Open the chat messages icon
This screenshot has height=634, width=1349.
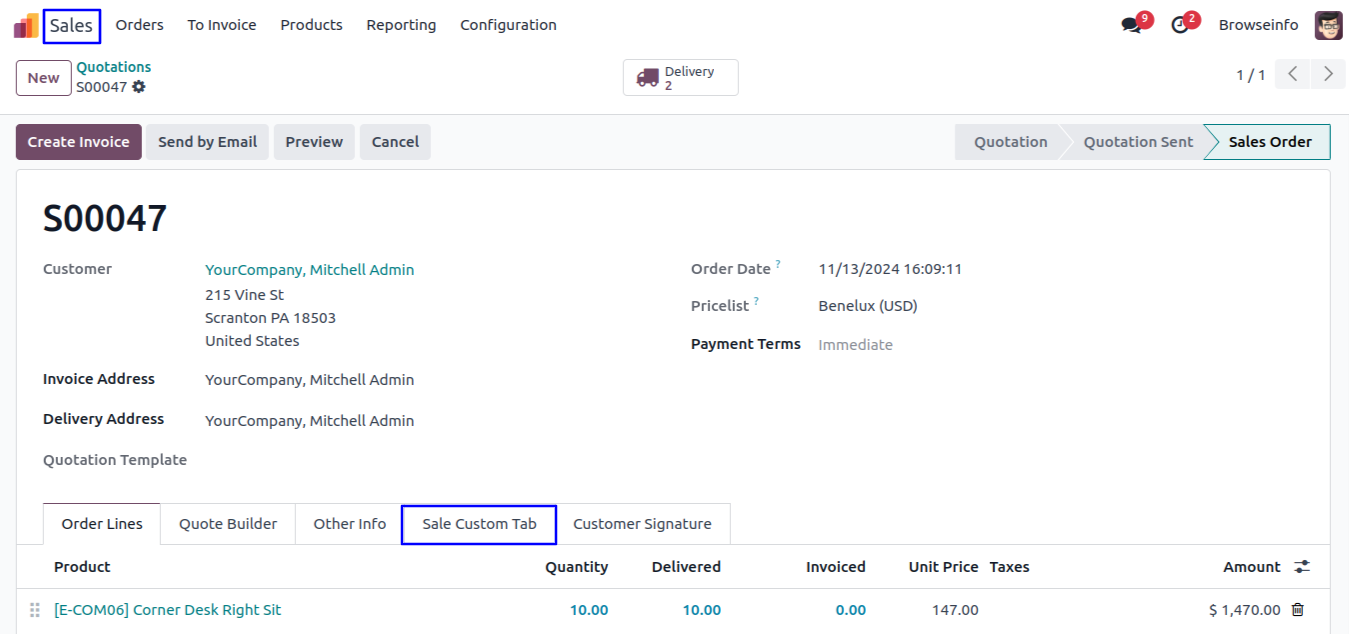tap(1131, 26)
